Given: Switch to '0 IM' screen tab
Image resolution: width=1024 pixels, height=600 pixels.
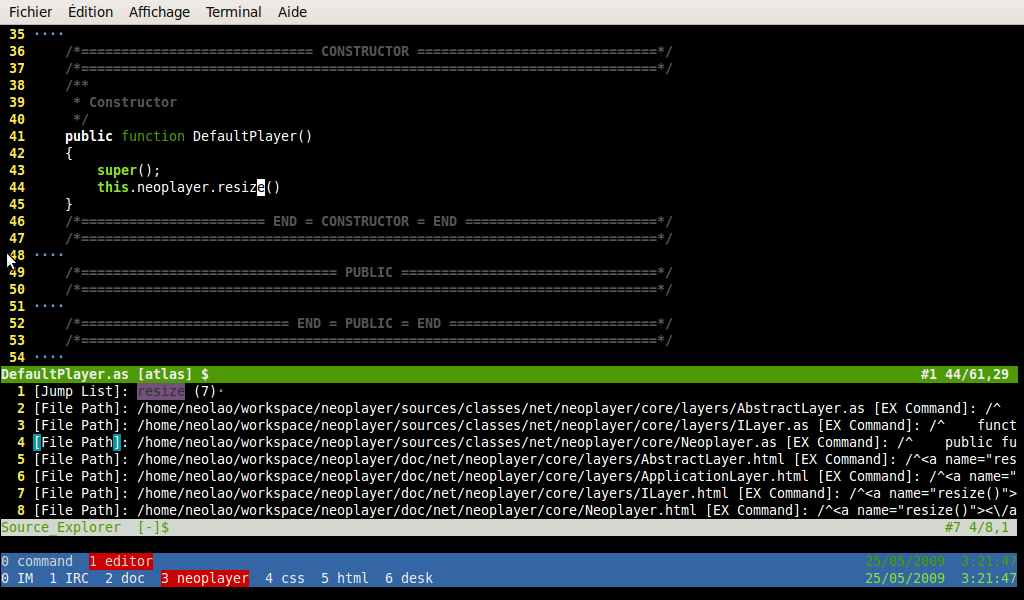Looking at the screenshot, I should [x=18, y=578].
